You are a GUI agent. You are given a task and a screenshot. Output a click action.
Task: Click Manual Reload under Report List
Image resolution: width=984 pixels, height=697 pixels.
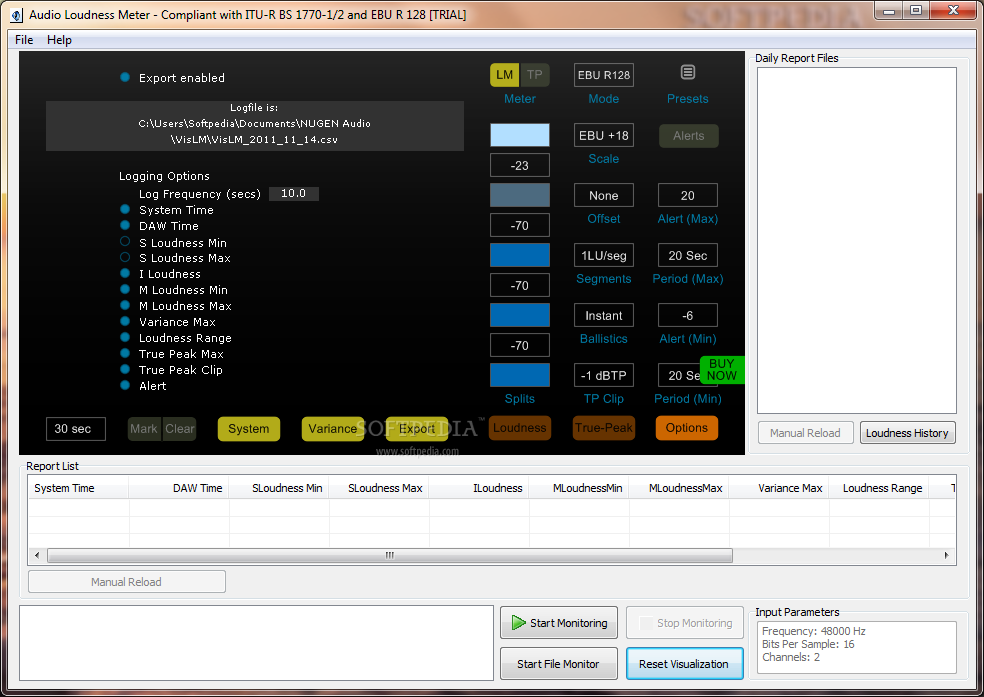pos(127,582)
